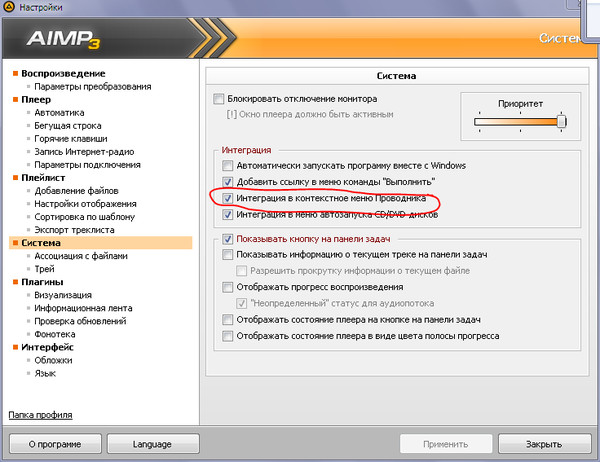Enable 'Показывать информацию о текущем треке на панели задач'

point(228,254)
